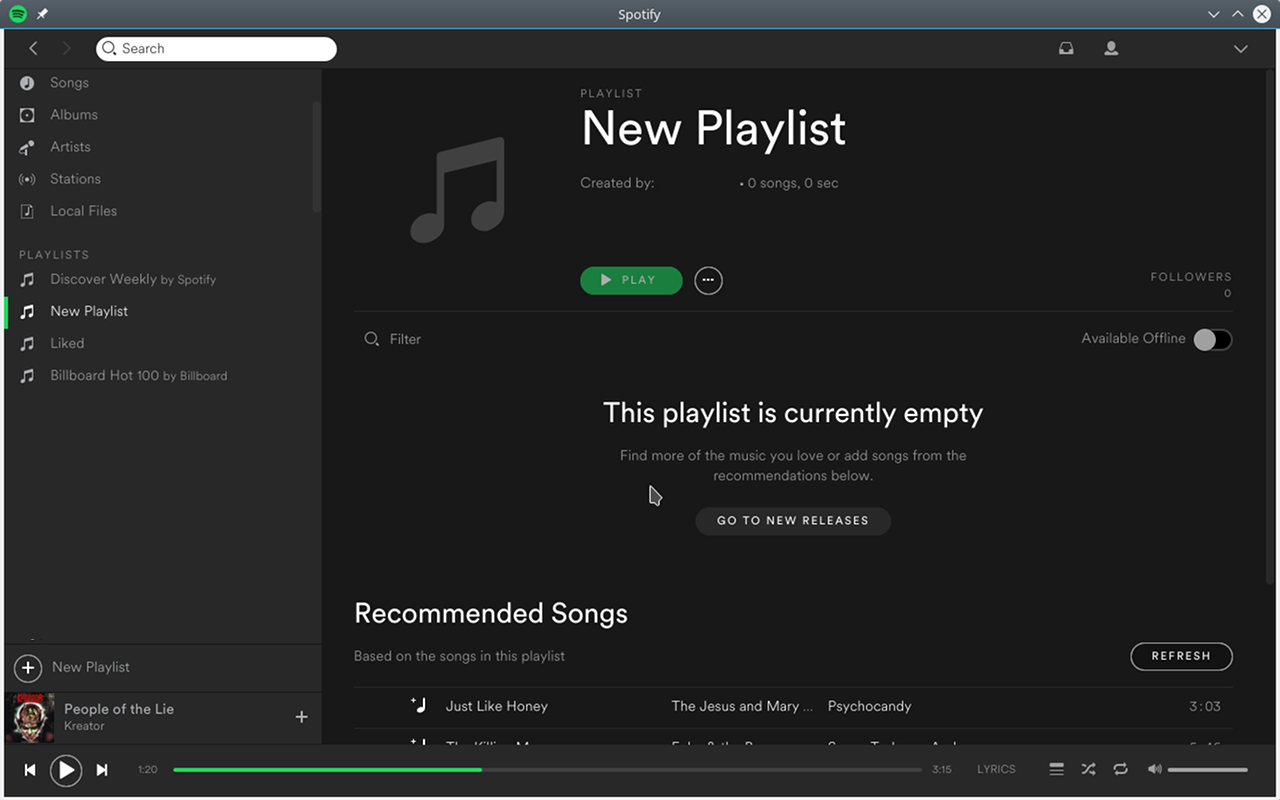The width and height of the screenshot is (1280, 800).
Task: Expand the account dropdown chevron
Action: coord(1241,49)
